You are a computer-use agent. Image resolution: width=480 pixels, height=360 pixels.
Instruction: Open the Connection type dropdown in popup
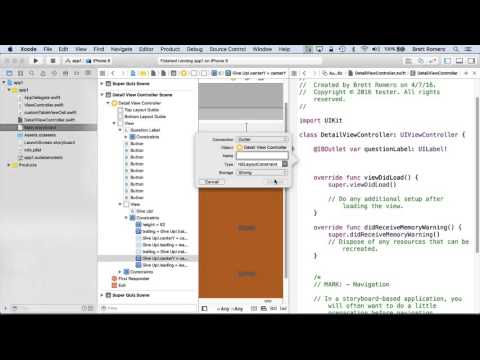(262, 139)
